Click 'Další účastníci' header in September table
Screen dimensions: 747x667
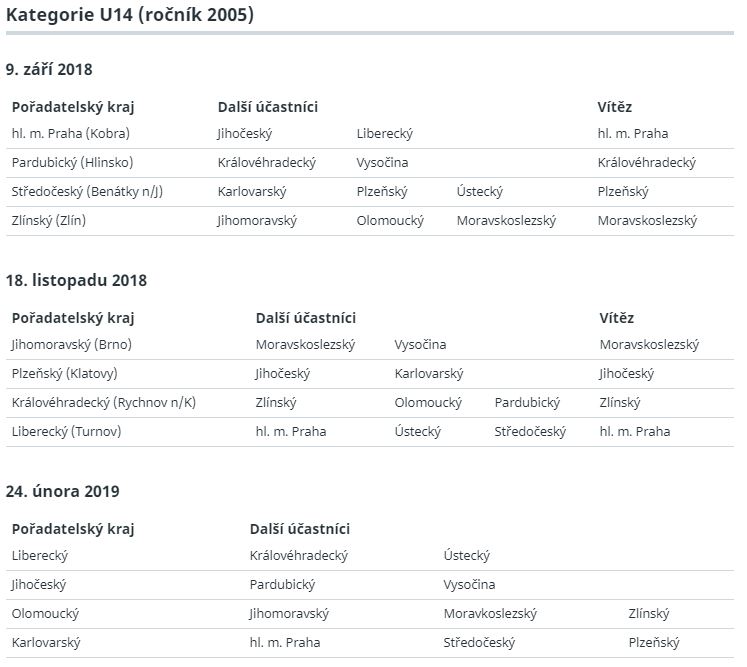click(x=268, y=107)
